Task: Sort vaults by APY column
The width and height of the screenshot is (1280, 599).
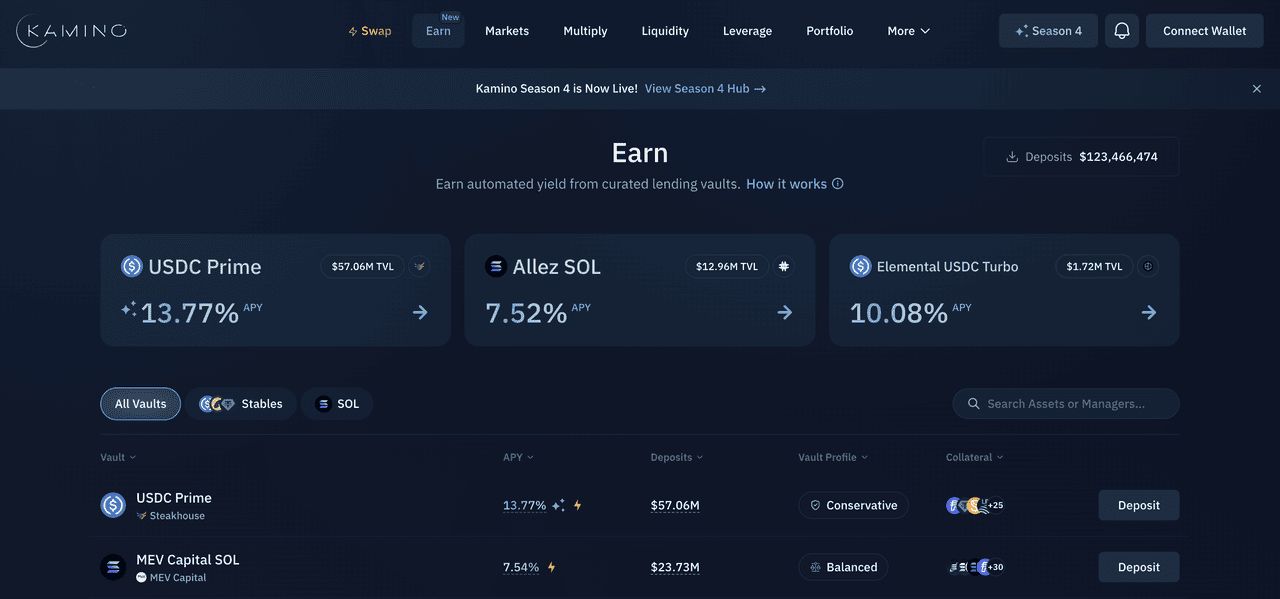Action: tap(518, 457)
